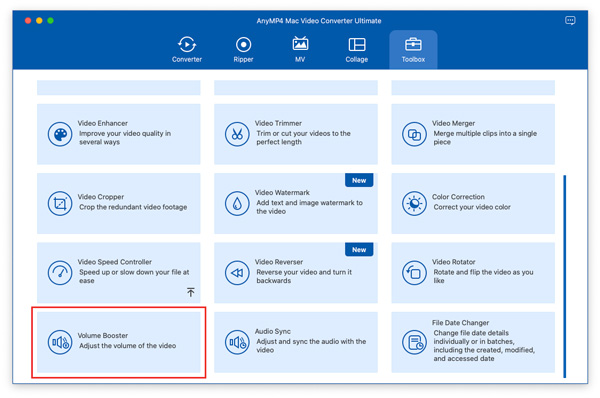The image size is (600, 398).
Task: Click the Video Rotator rotate icon
Action: click(414, 273)
